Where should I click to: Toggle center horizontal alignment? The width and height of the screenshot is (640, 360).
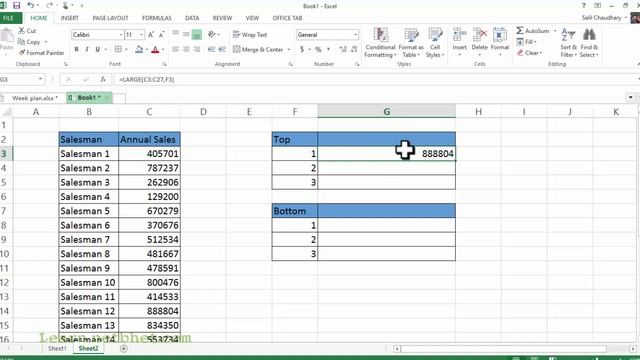(x=186, y=49)
